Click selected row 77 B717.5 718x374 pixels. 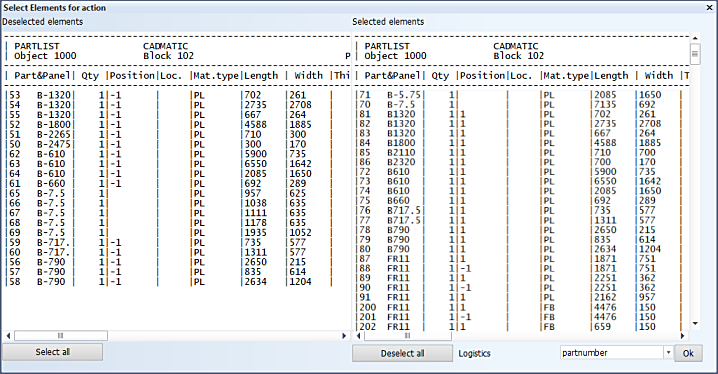pyautogui.click(x=522, y=220)
